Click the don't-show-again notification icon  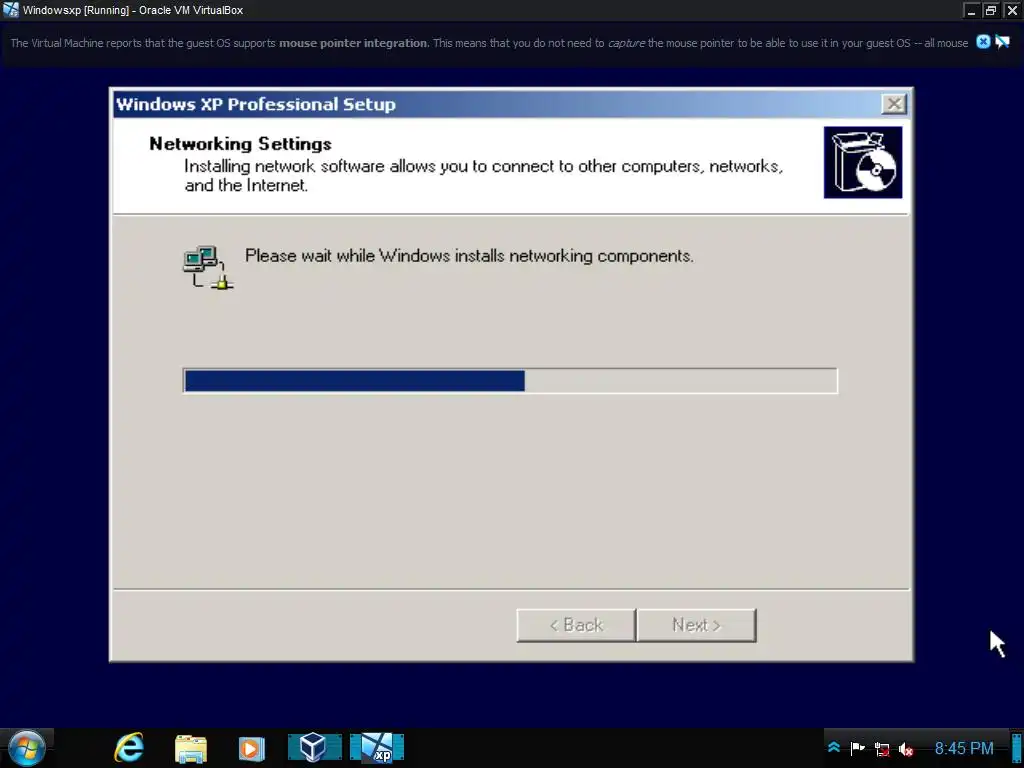(1002, 42)
